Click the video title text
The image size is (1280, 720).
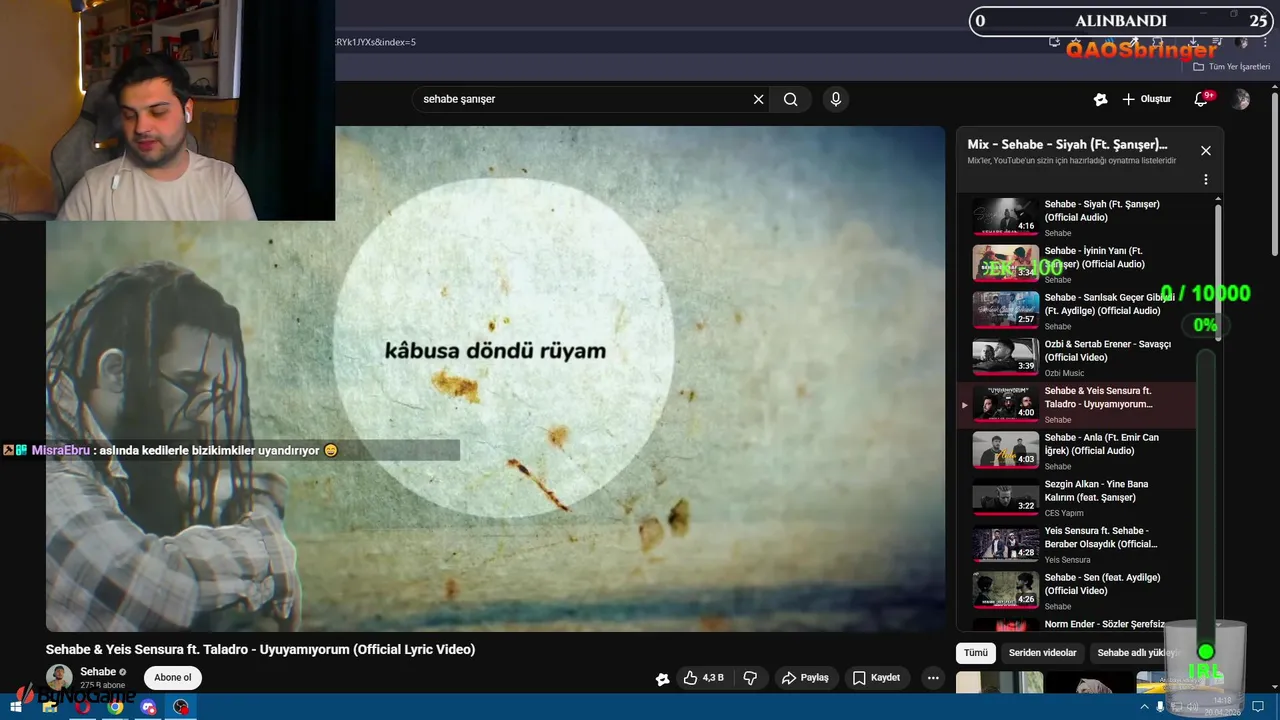coord(260,649)
